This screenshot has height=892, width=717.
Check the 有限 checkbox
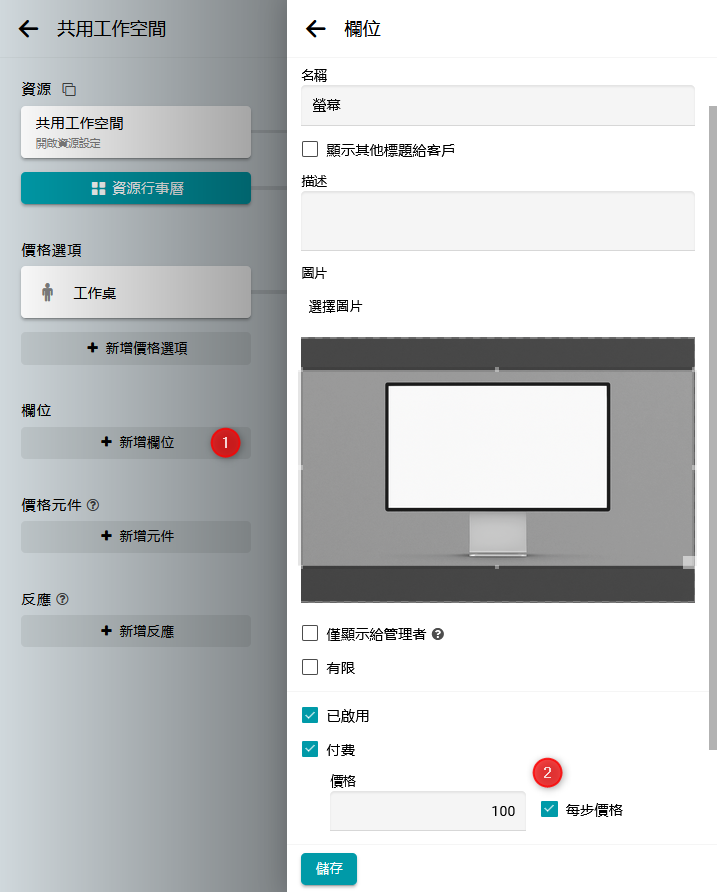click(310, 667)
